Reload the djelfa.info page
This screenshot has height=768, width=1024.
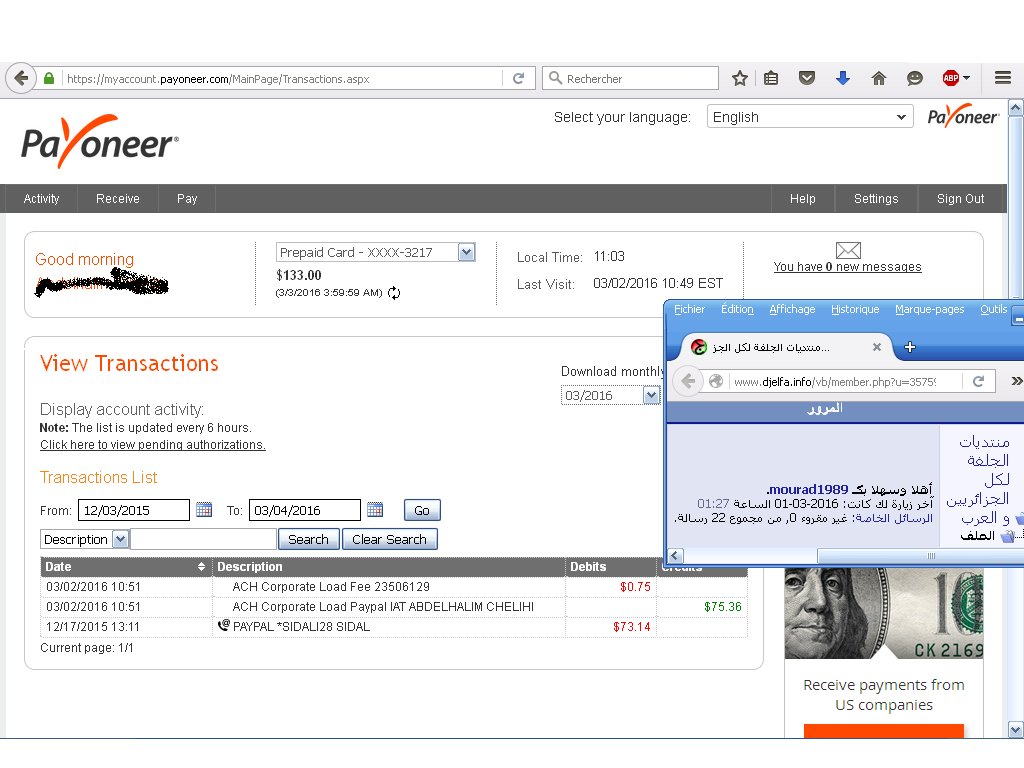point(978,381)
